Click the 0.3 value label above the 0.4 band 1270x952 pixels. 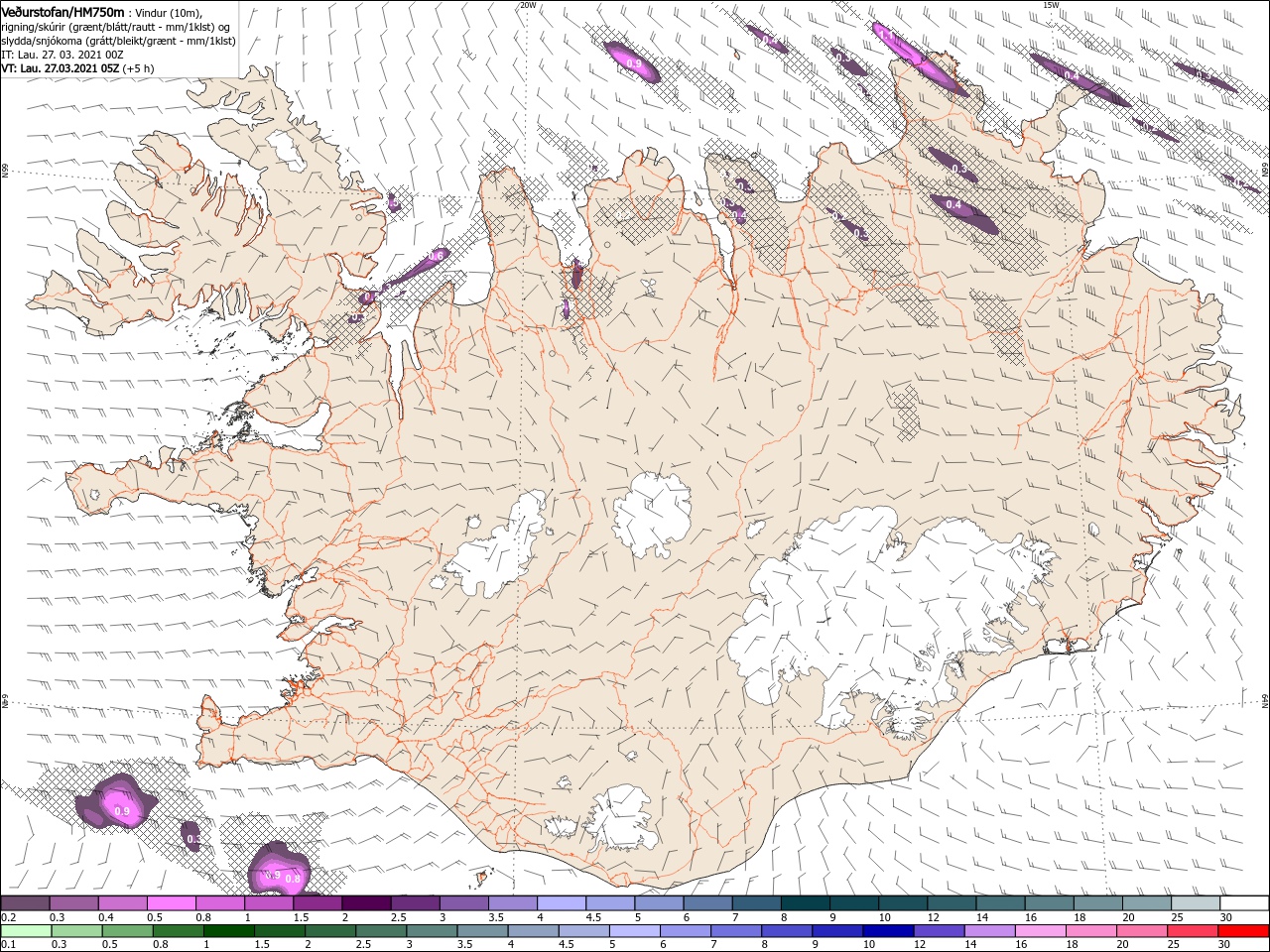[x=958, y=170]
